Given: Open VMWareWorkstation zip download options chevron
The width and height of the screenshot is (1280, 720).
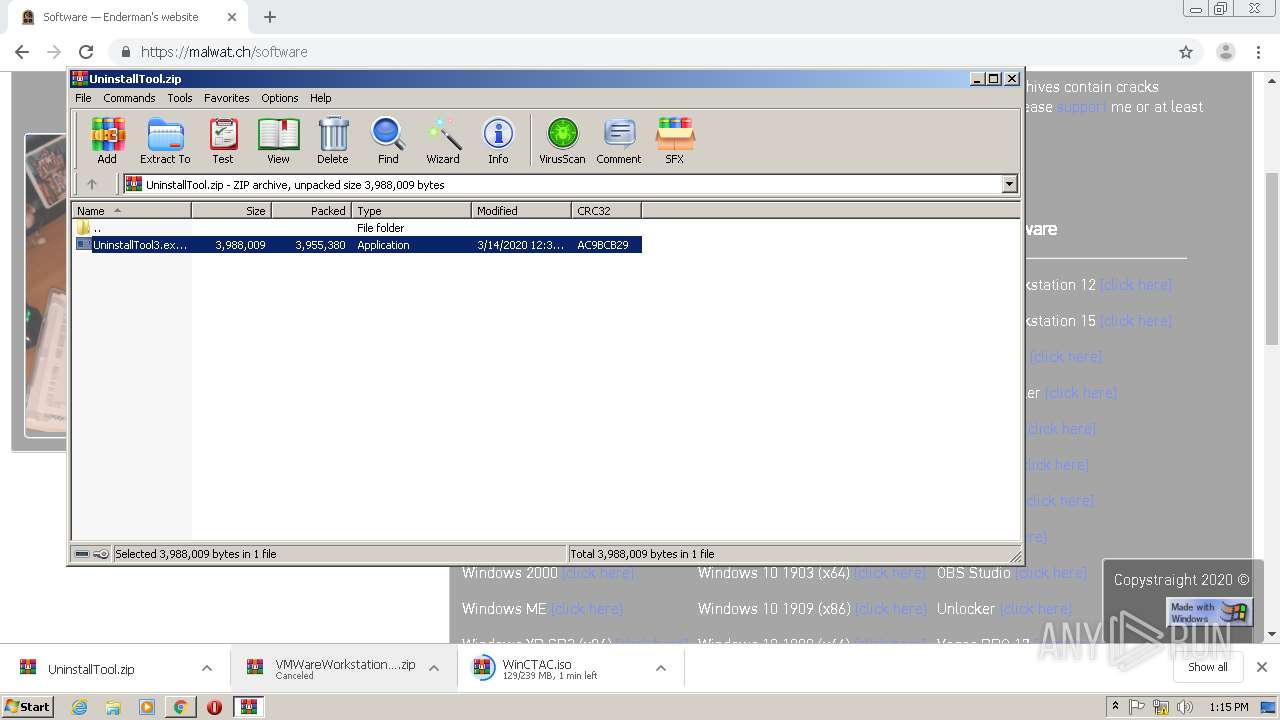Looking at the screenshot, I should [434, 668].
